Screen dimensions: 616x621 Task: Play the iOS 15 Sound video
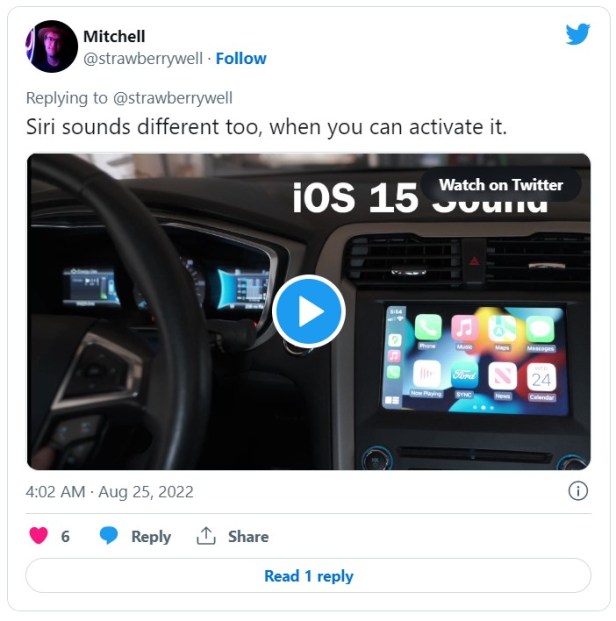[309, 311]
